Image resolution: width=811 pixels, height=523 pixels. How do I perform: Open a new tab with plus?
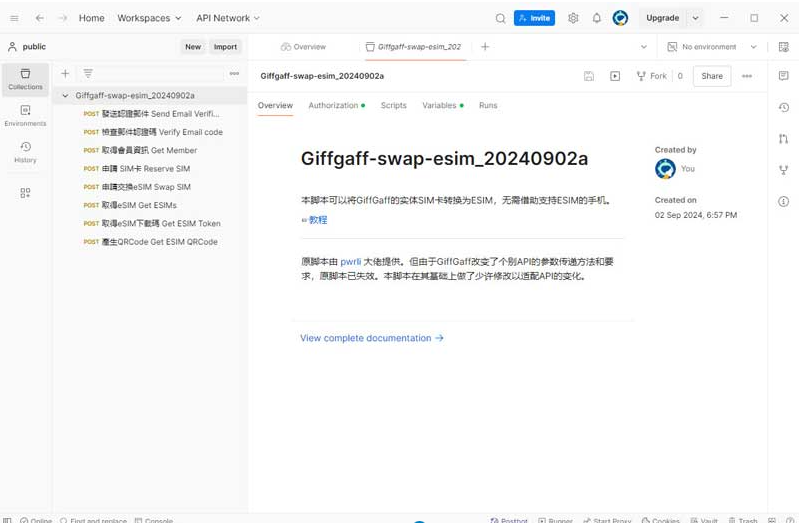click(485, 47)
